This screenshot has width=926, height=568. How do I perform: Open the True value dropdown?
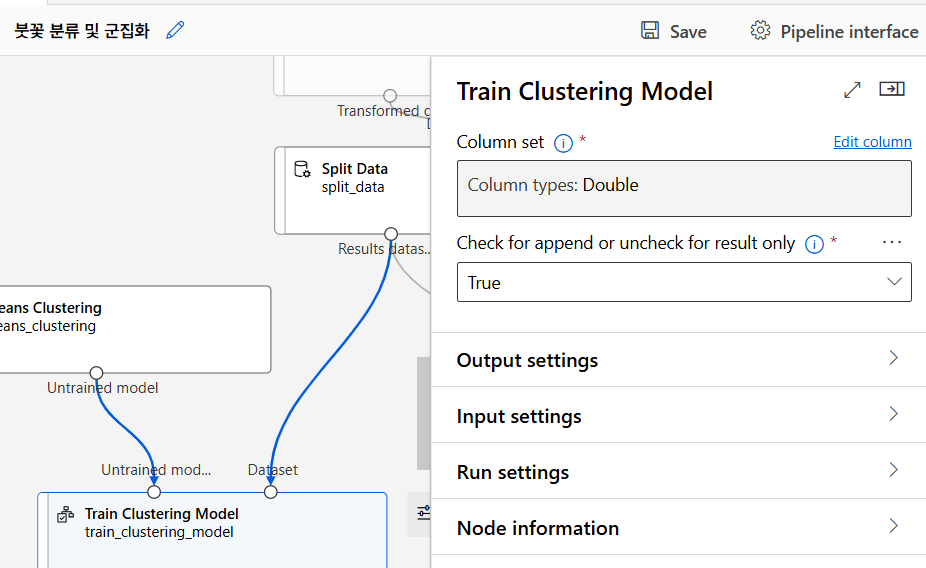(x=684, y=282)
